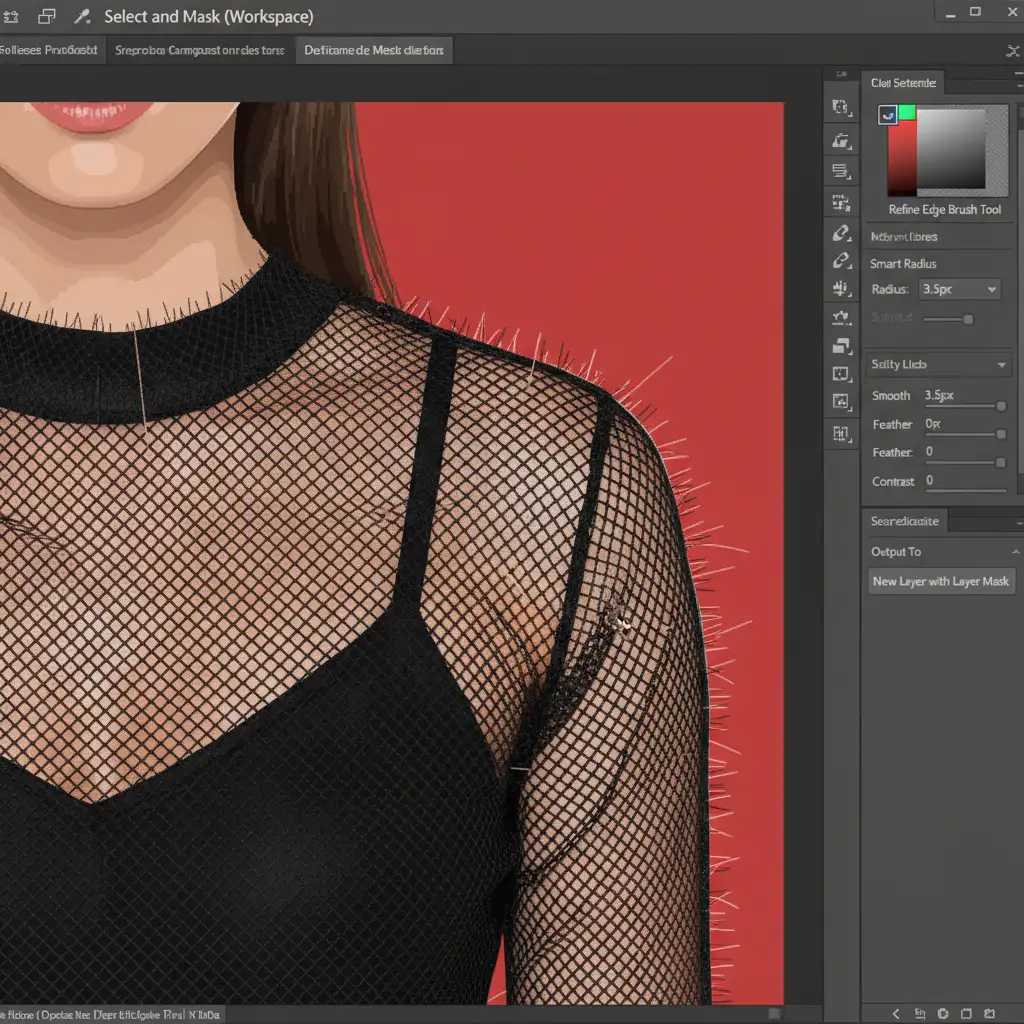Click the Smooth slider handle
Image resolution: width=1024 pixels, height=1024 pixels.
coord(1000,406)
